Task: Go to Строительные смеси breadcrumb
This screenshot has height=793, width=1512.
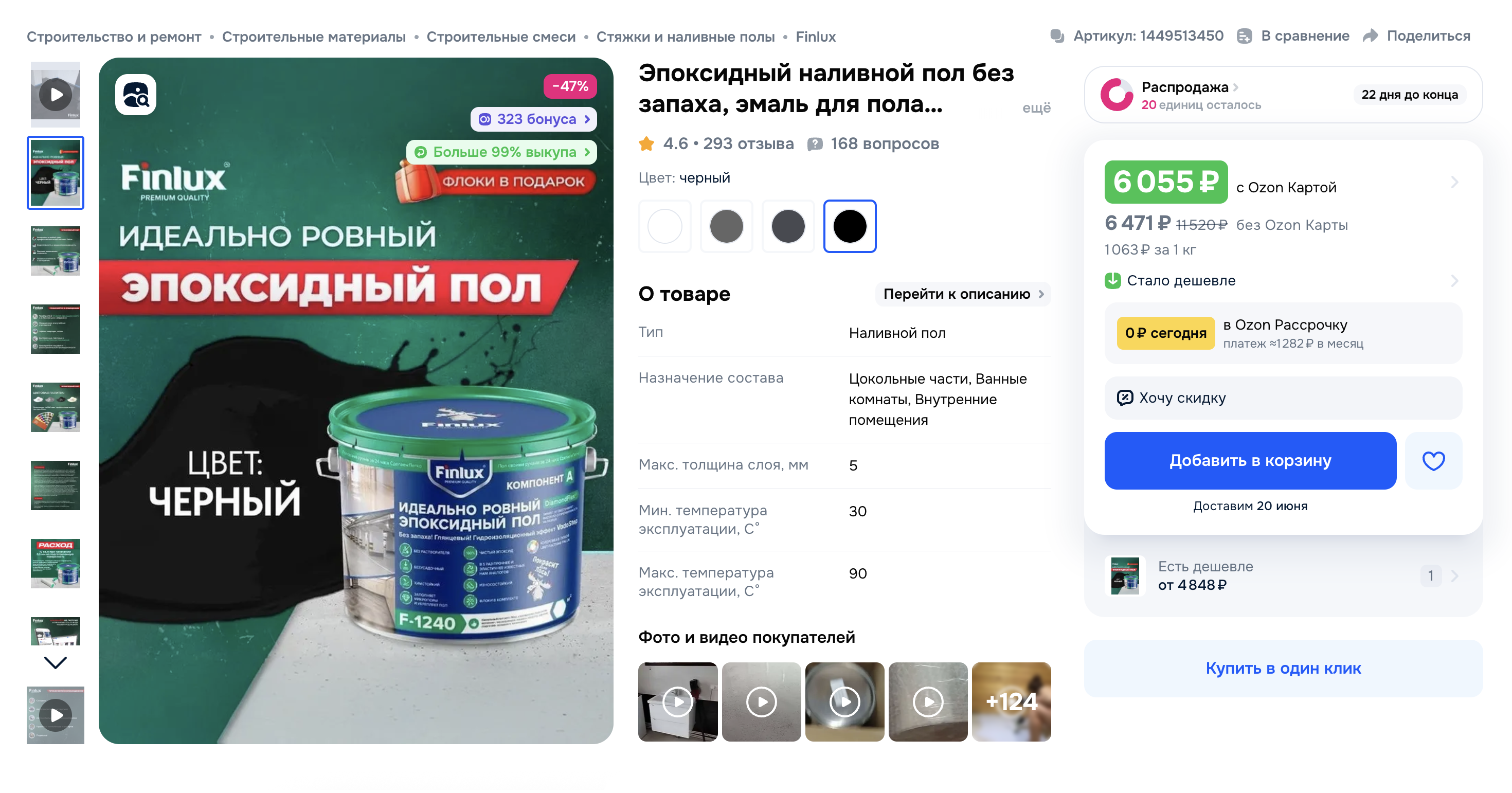Action: (501, 37)
